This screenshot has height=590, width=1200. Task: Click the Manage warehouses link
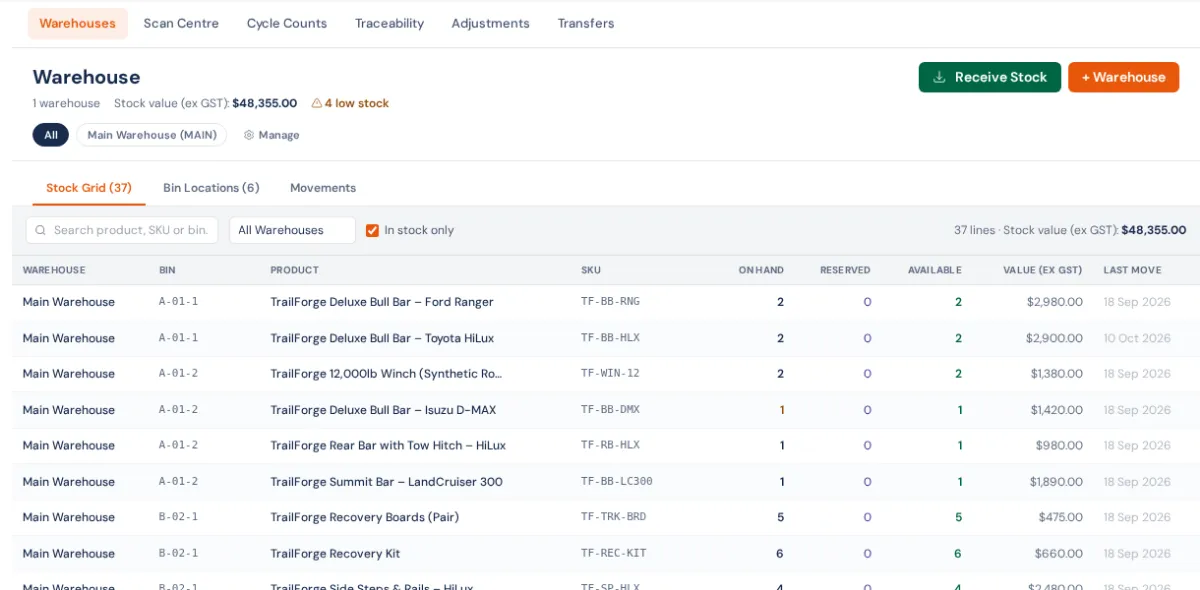coord(272,135)
